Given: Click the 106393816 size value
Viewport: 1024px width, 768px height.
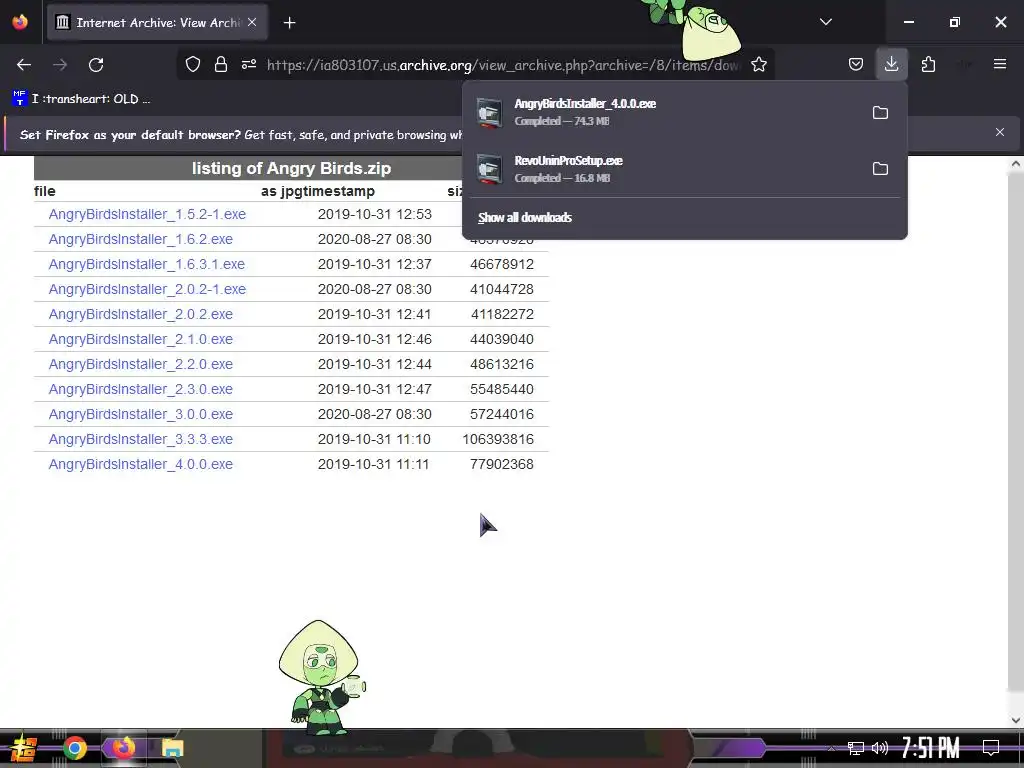Looking at the screenshot, I should click(x=498, y=439).
